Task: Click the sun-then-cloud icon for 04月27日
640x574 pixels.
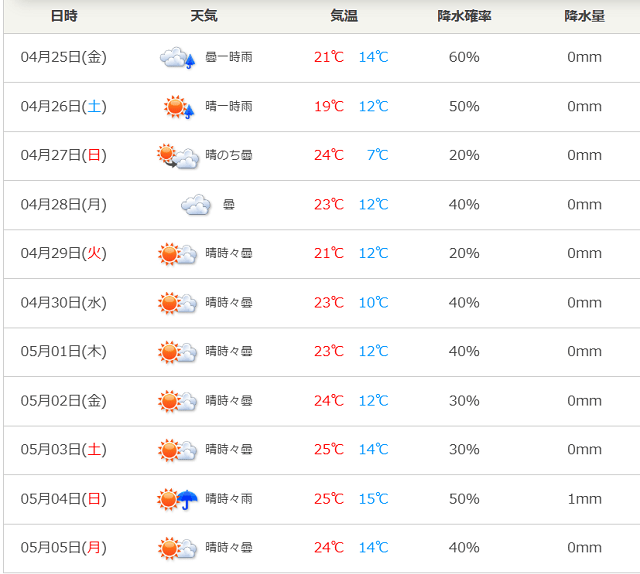Action: [x=178, y=156]
